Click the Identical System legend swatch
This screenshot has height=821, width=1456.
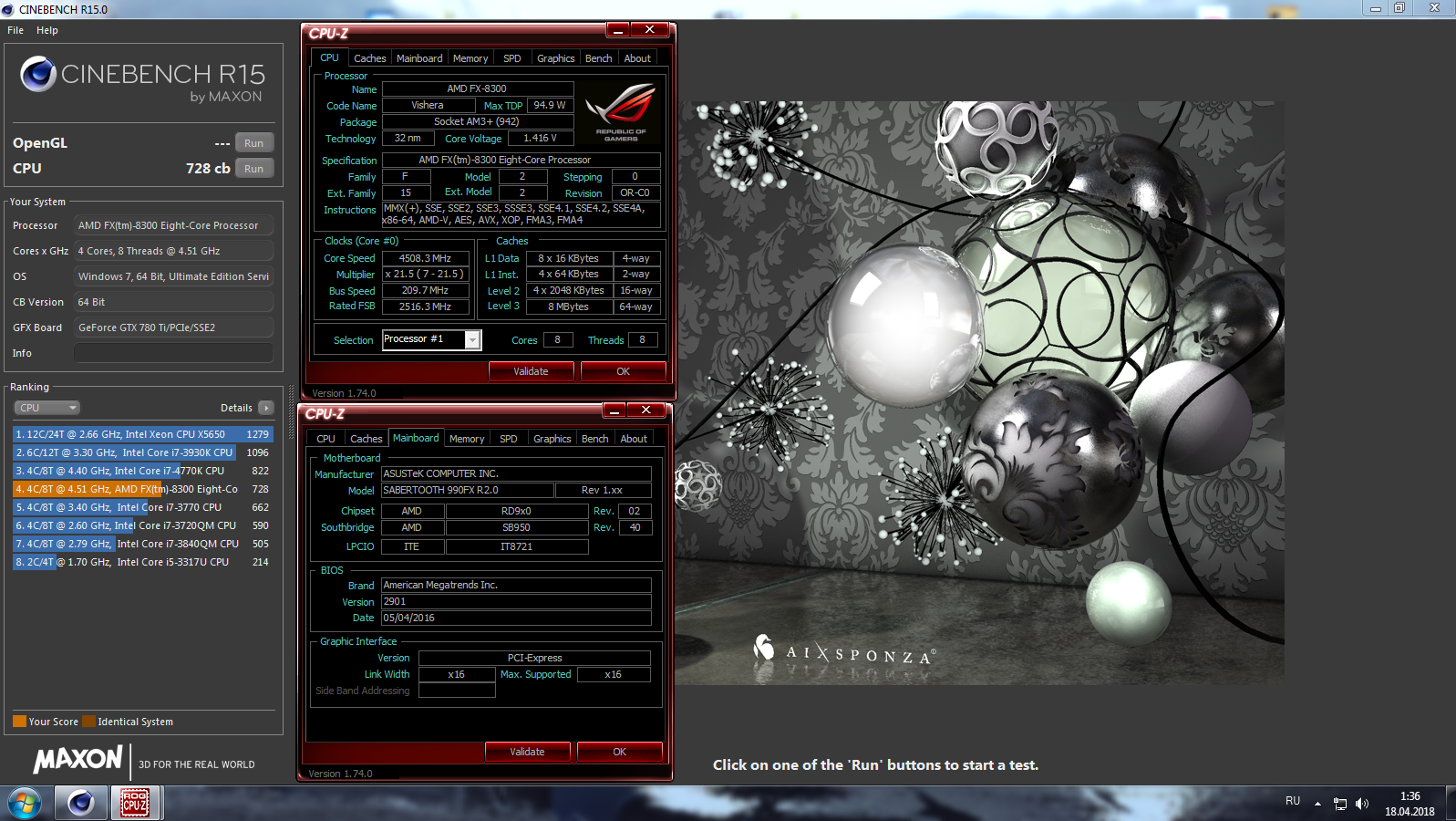click(88, 722)
